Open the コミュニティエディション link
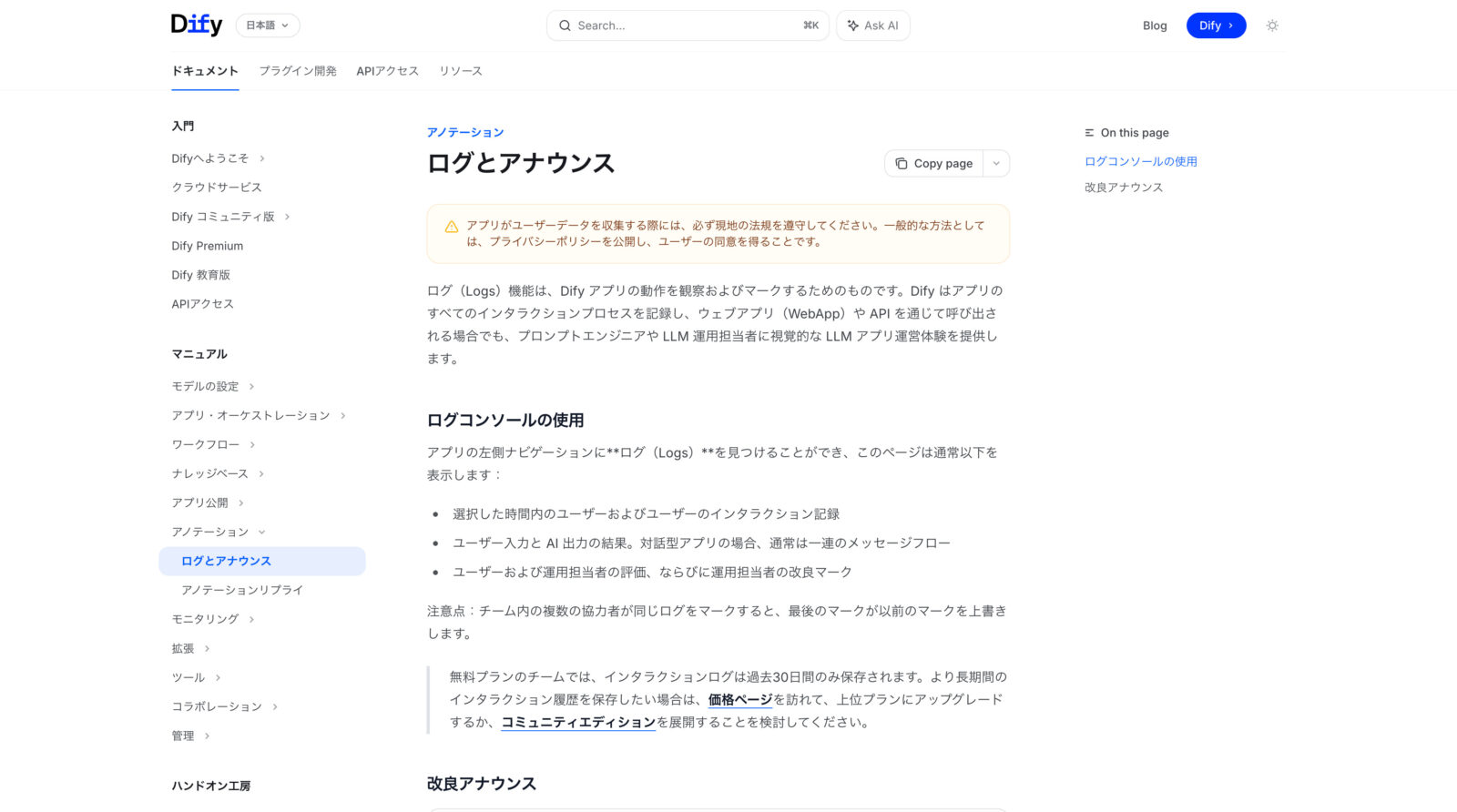Viewport: 1457px width, 812px height. [x=578, y=722]
